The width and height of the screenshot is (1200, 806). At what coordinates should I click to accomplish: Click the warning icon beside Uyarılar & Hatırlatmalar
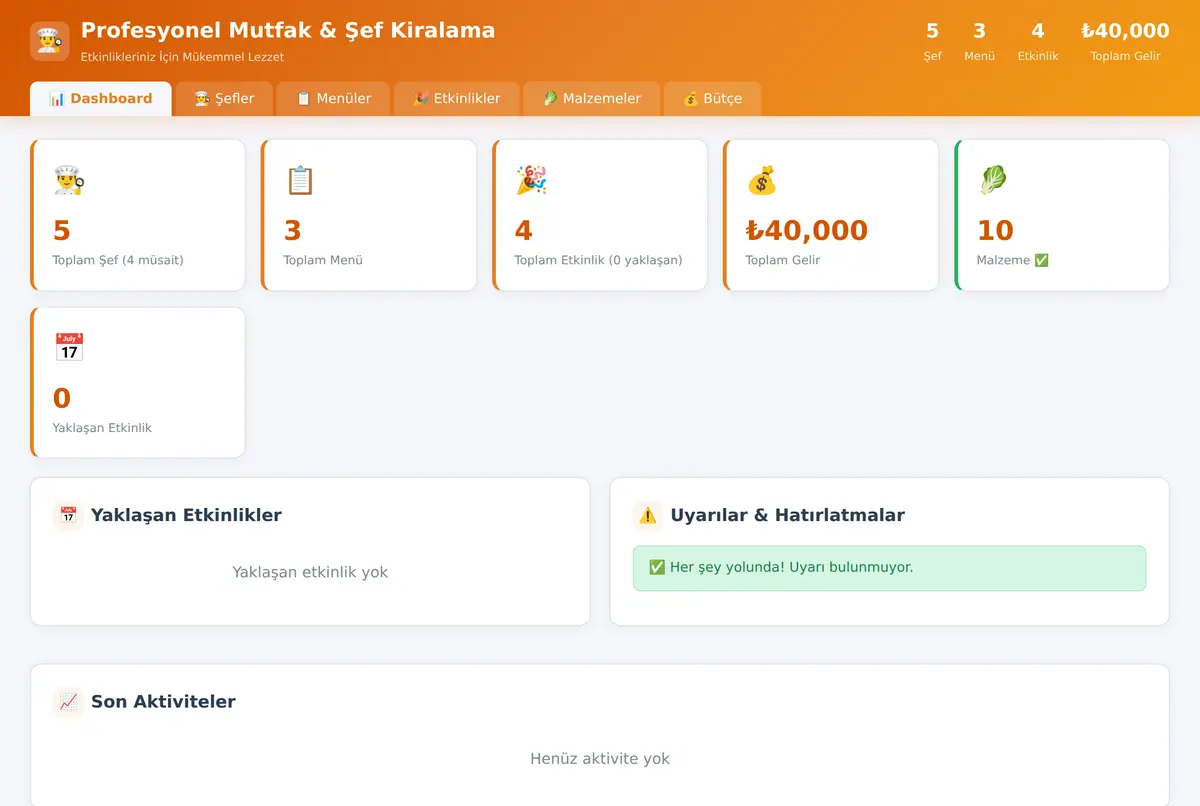[648, 515]
